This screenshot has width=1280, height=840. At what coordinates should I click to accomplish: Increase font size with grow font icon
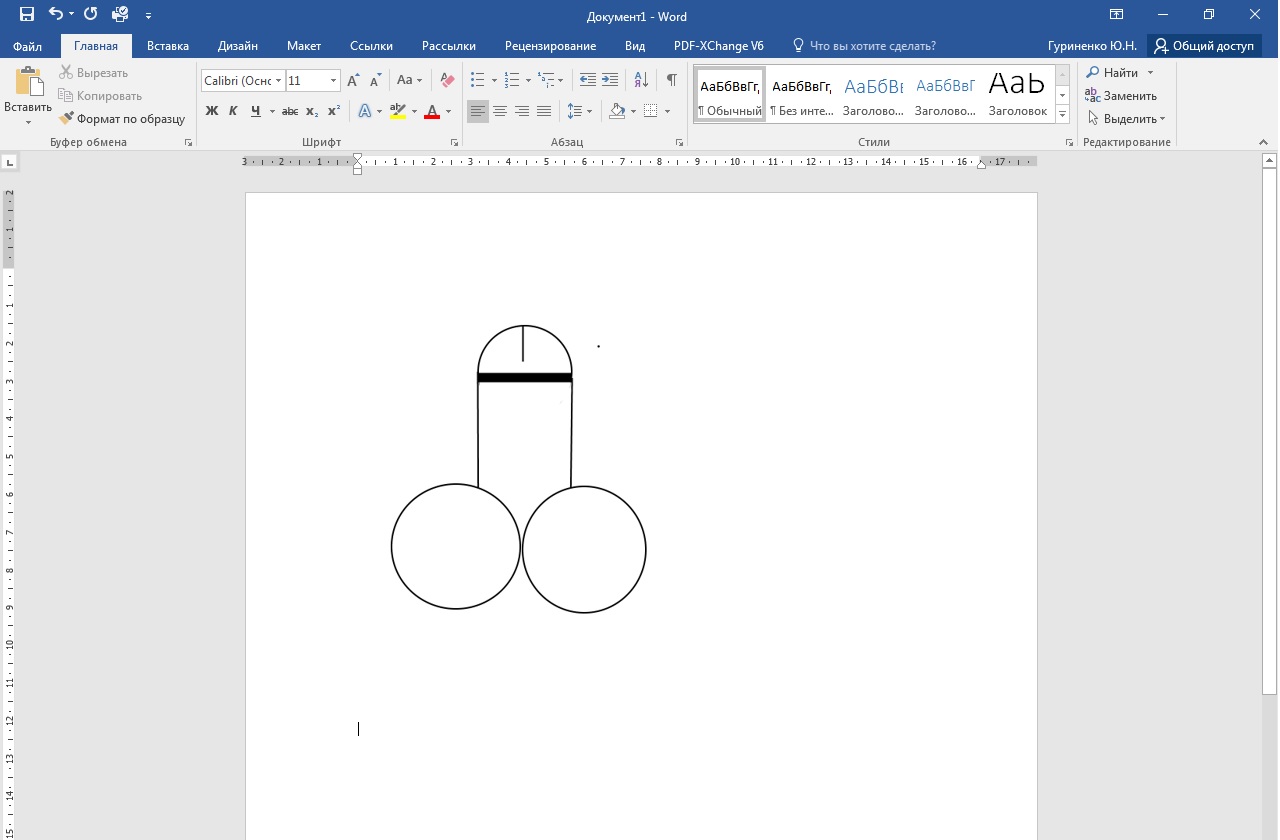353,81
